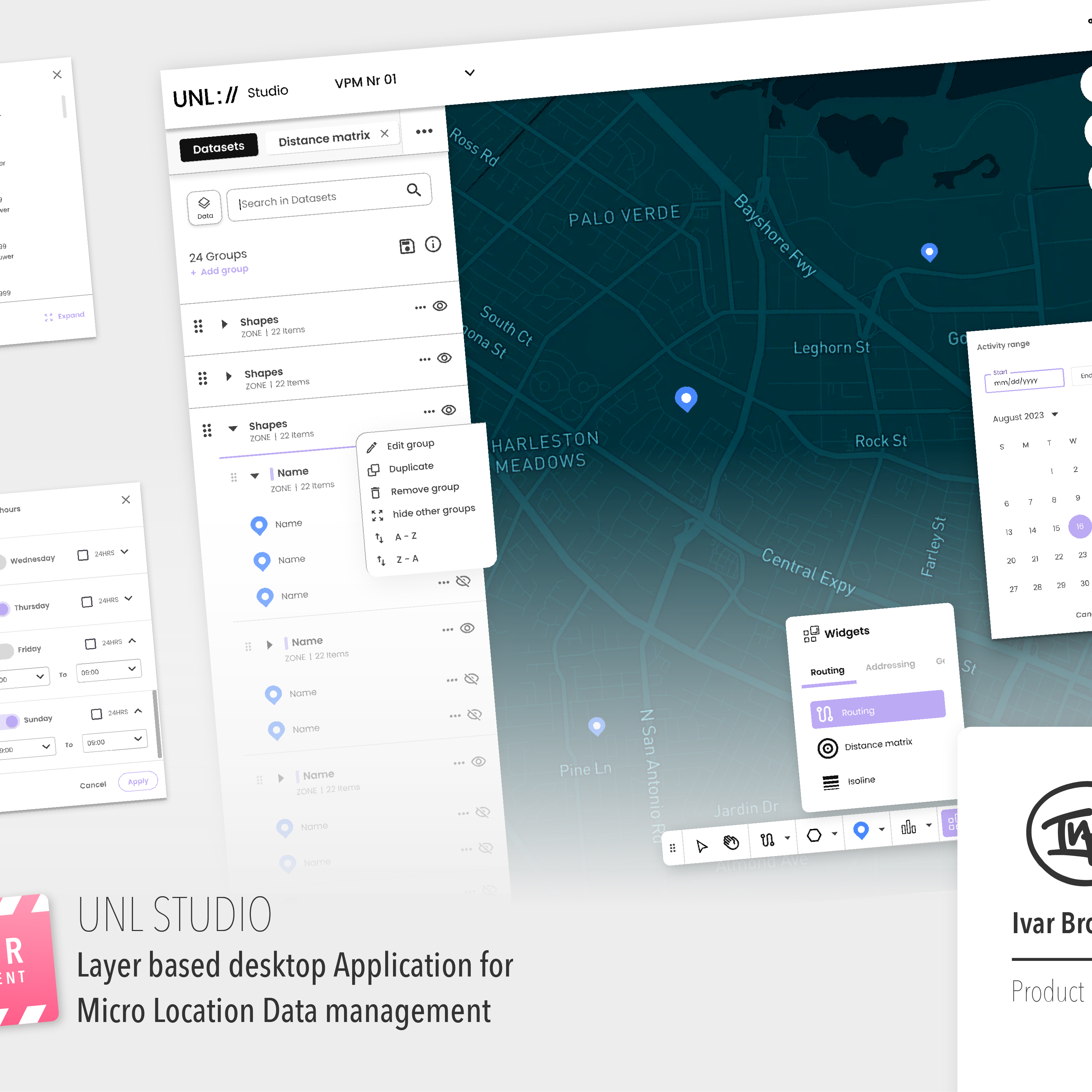This screenshot has height=1092, width=1092.
Task: Select the polygon shape tool in map toolbar
Action: tap(814, 835)
